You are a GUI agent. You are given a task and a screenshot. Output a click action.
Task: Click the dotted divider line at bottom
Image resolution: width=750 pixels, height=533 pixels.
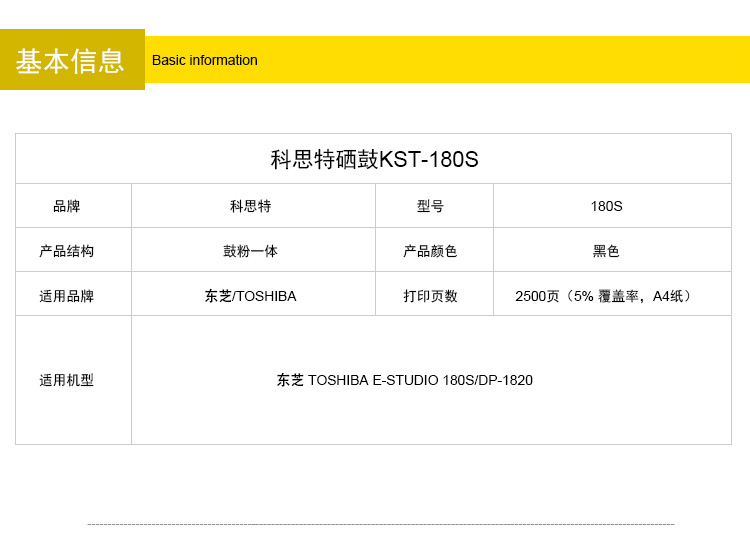[380, 524]
